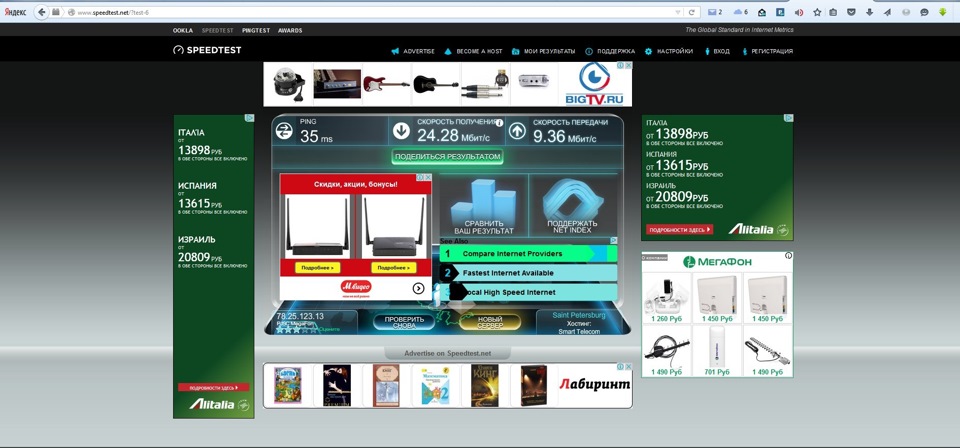
Task: Open the mail notifier icon showing 2
Action: [714, 12]
